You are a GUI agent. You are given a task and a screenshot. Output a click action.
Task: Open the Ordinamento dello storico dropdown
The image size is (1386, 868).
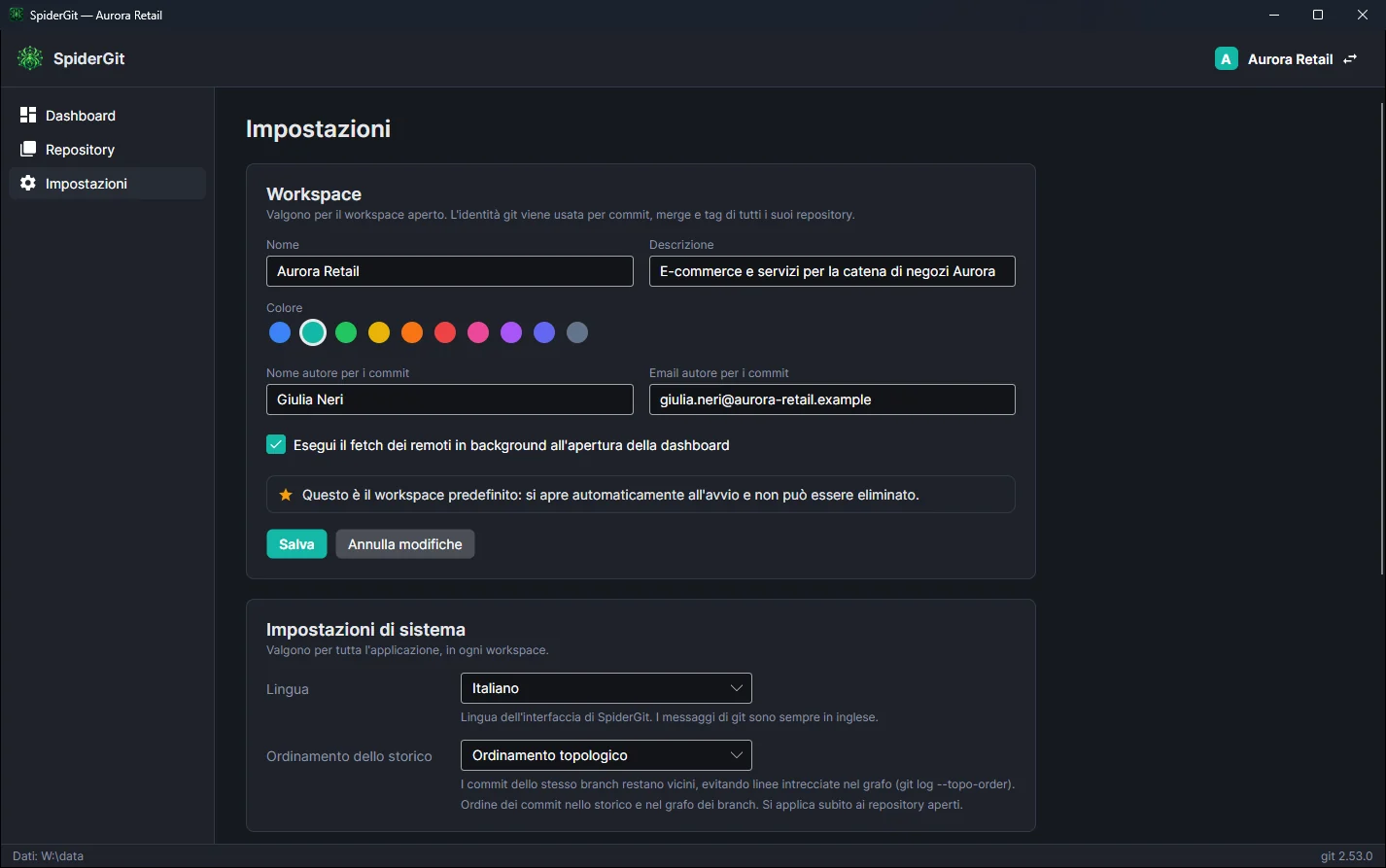pyautogui.click(x=606, y=755)
